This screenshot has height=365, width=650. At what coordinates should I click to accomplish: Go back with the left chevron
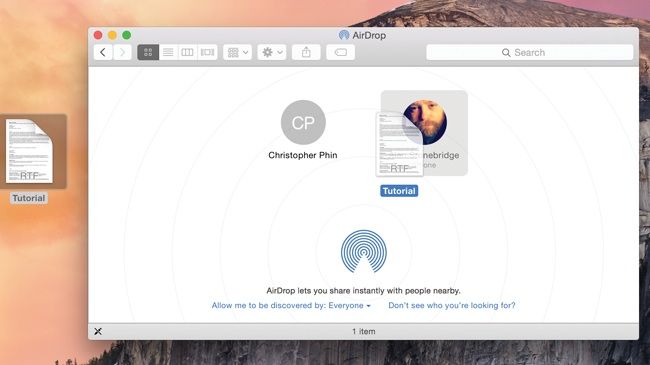click(103, 52)
